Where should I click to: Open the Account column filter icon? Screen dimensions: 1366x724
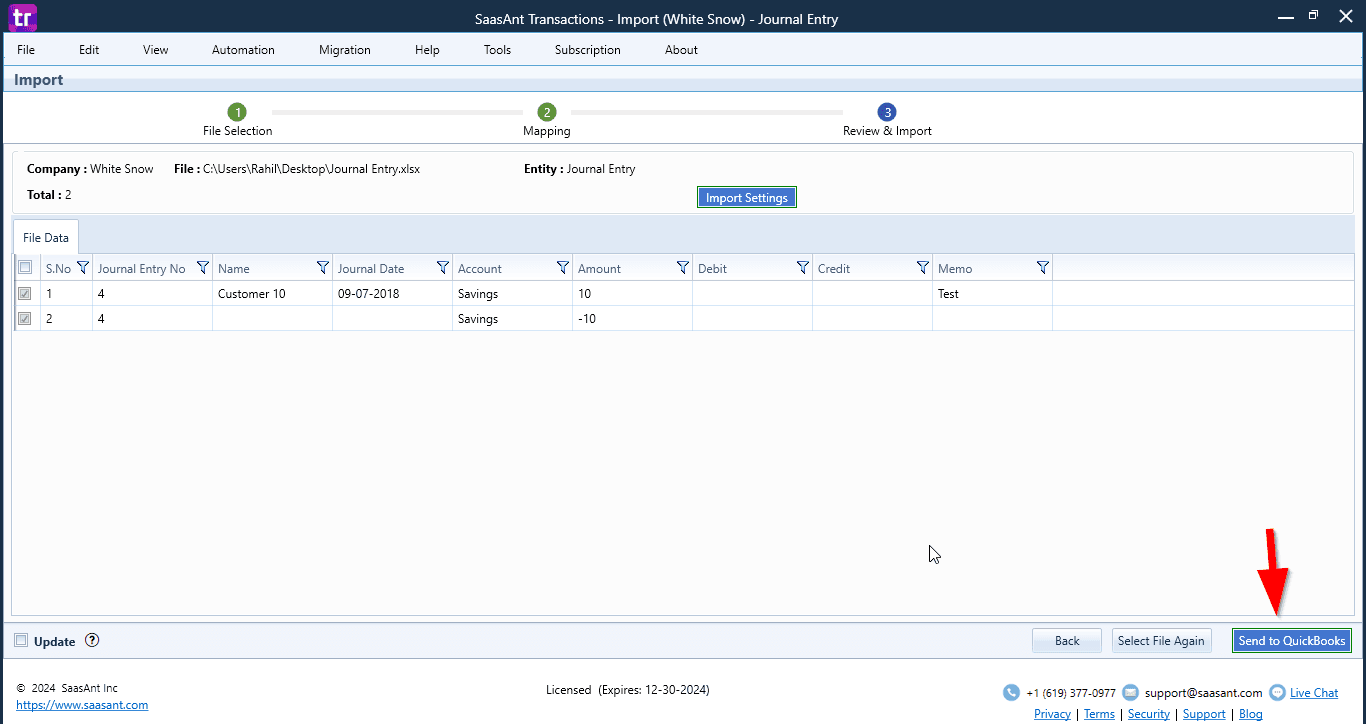563,268
